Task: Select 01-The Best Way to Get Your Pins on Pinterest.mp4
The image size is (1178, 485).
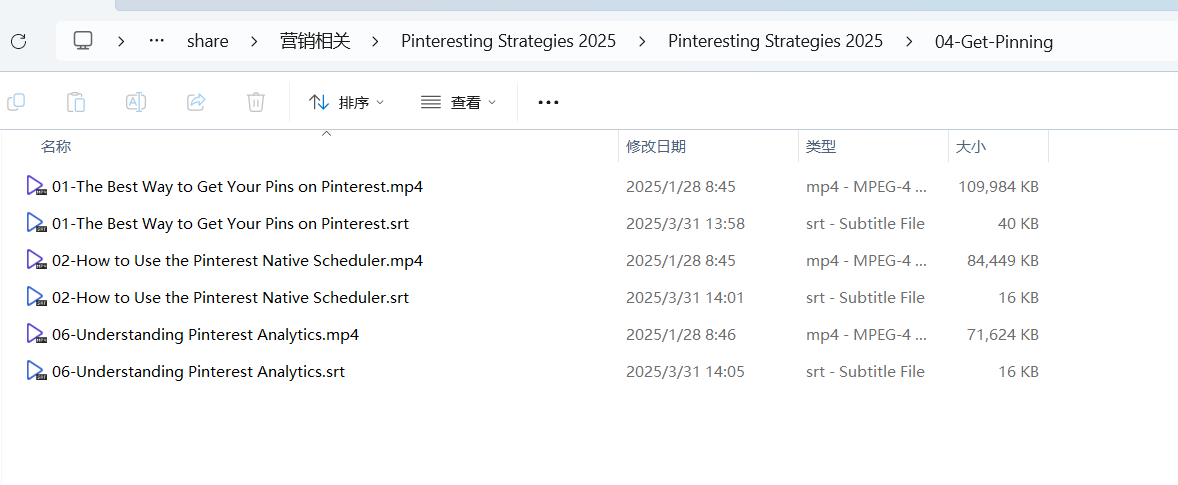Action: [237, 186]
